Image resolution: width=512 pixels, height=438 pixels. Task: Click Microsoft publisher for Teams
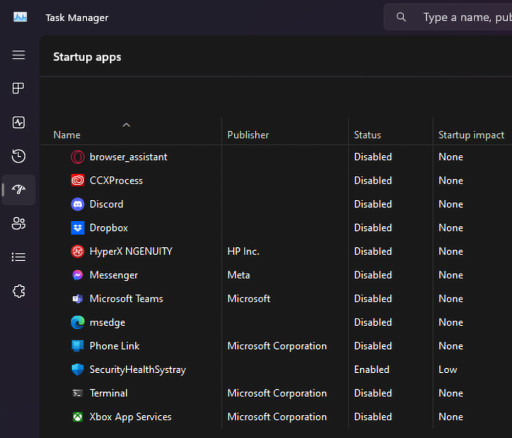pyautogui.click(x=249, y=299)
